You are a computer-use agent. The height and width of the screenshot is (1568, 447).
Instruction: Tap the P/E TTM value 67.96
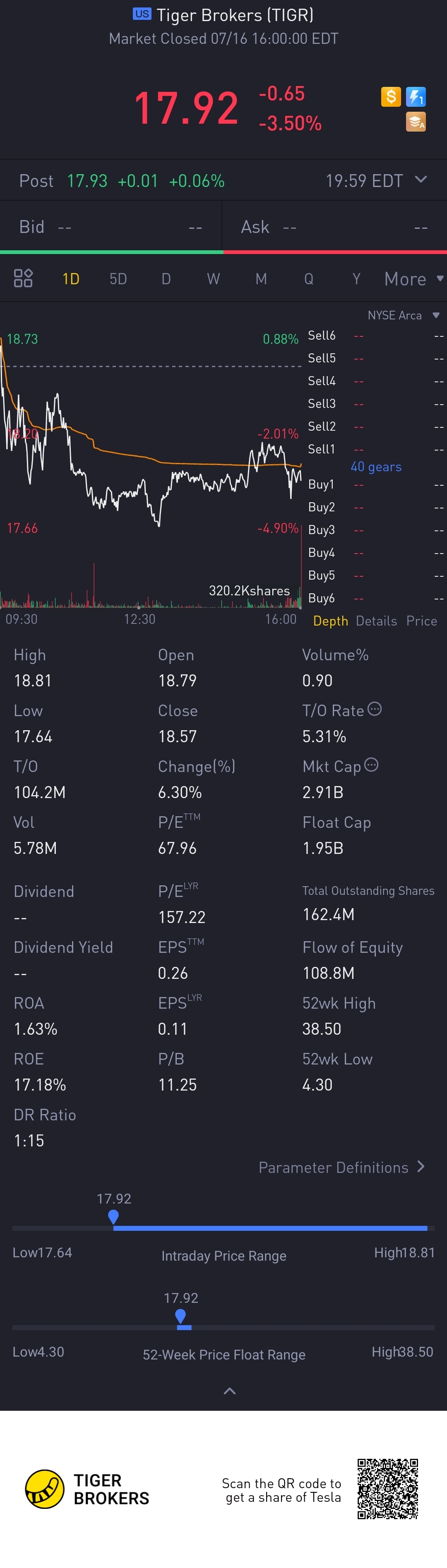(x=177, y=848)
